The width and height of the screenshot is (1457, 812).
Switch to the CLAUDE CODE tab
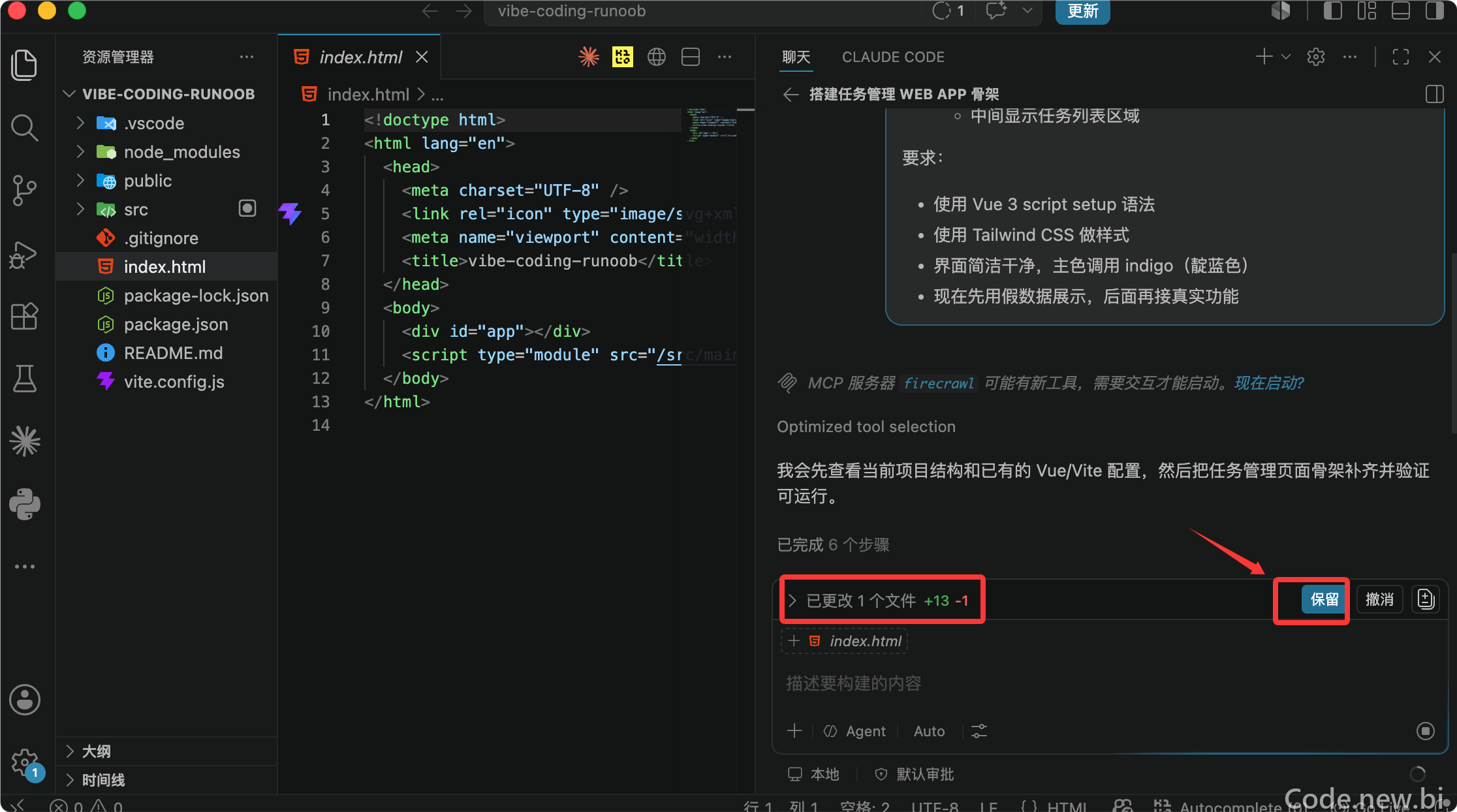893,57
